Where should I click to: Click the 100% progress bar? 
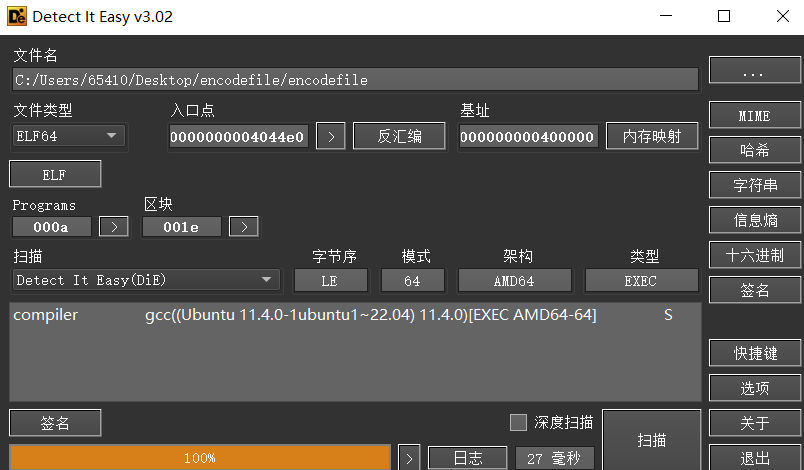point(200,457)
